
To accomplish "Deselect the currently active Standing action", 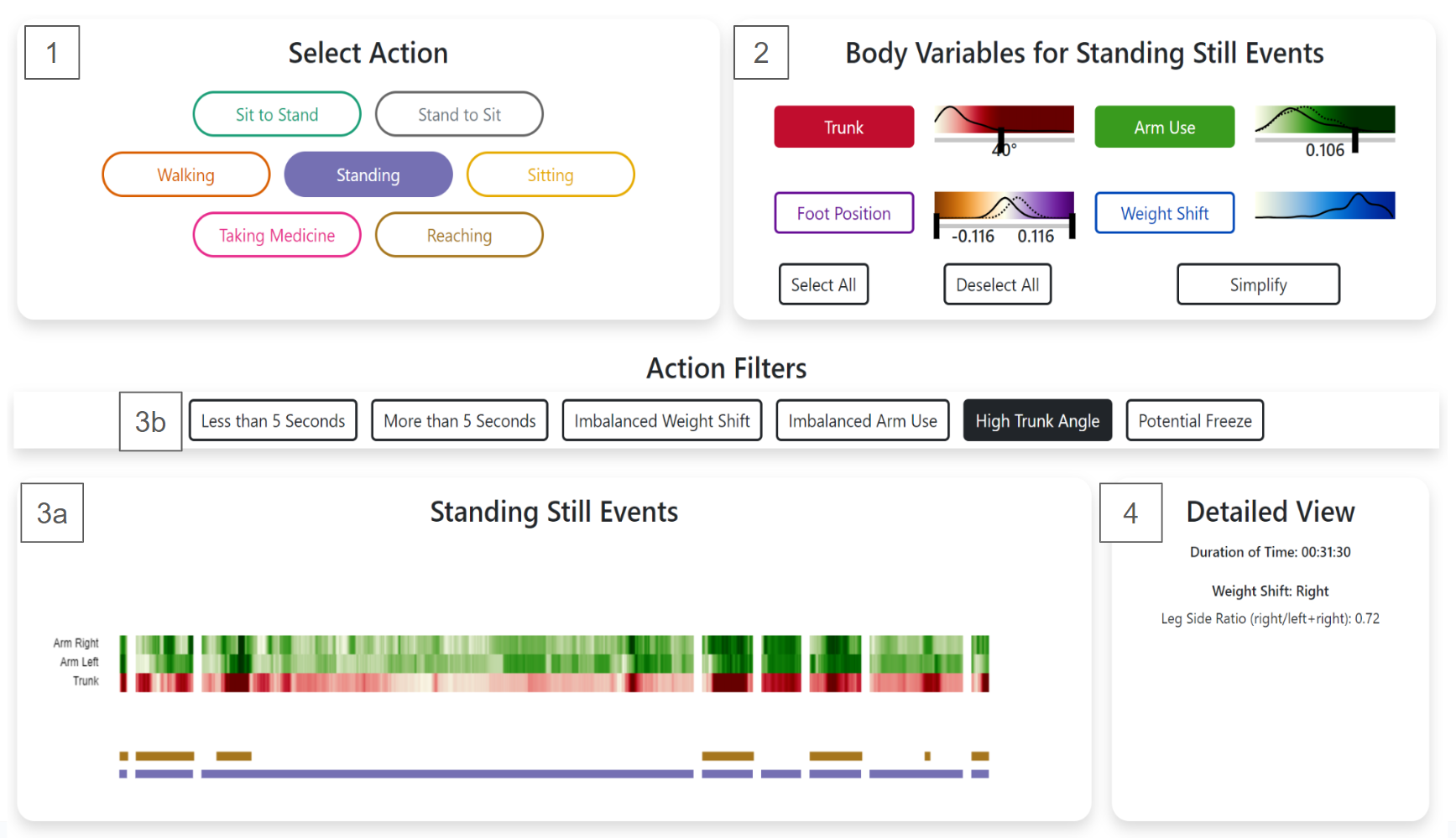I will coord(368,174).
